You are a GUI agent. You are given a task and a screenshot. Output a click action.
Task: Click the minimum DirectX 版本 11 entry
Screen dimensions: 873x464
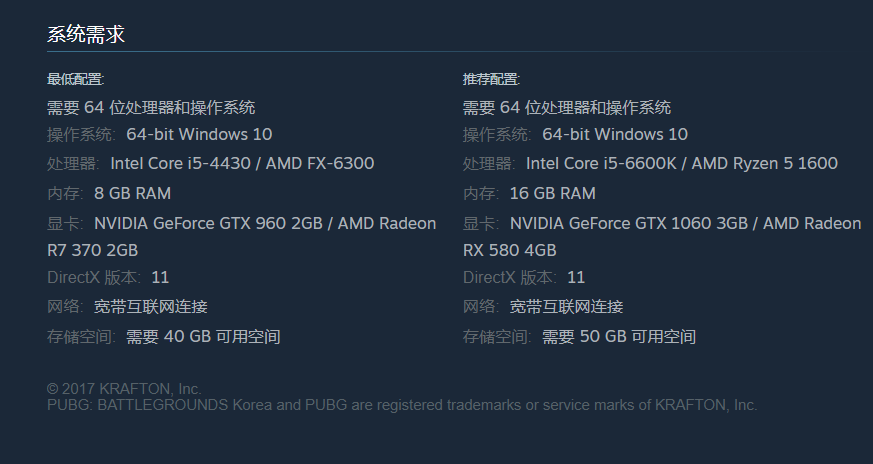(x=108, y=277)
